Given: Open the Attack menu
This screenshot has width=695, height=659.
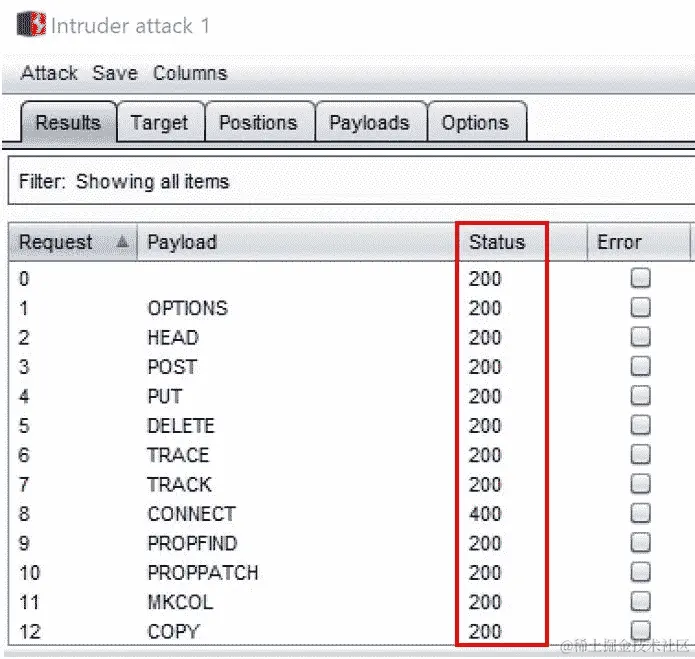Looking at the screenshot, I should 49,73.
